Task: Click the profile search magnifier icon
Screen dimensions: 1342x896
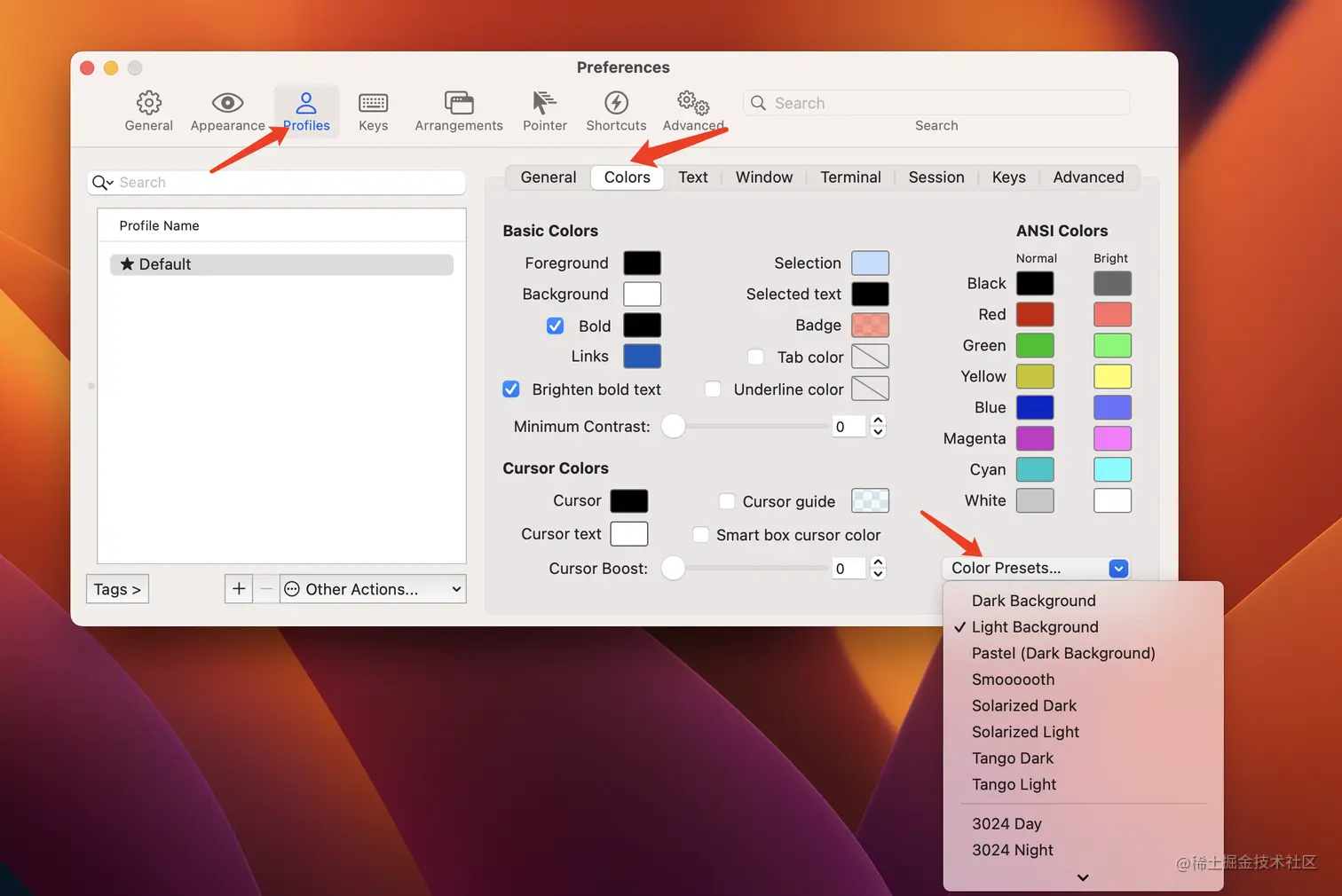Action: point(102,182)
